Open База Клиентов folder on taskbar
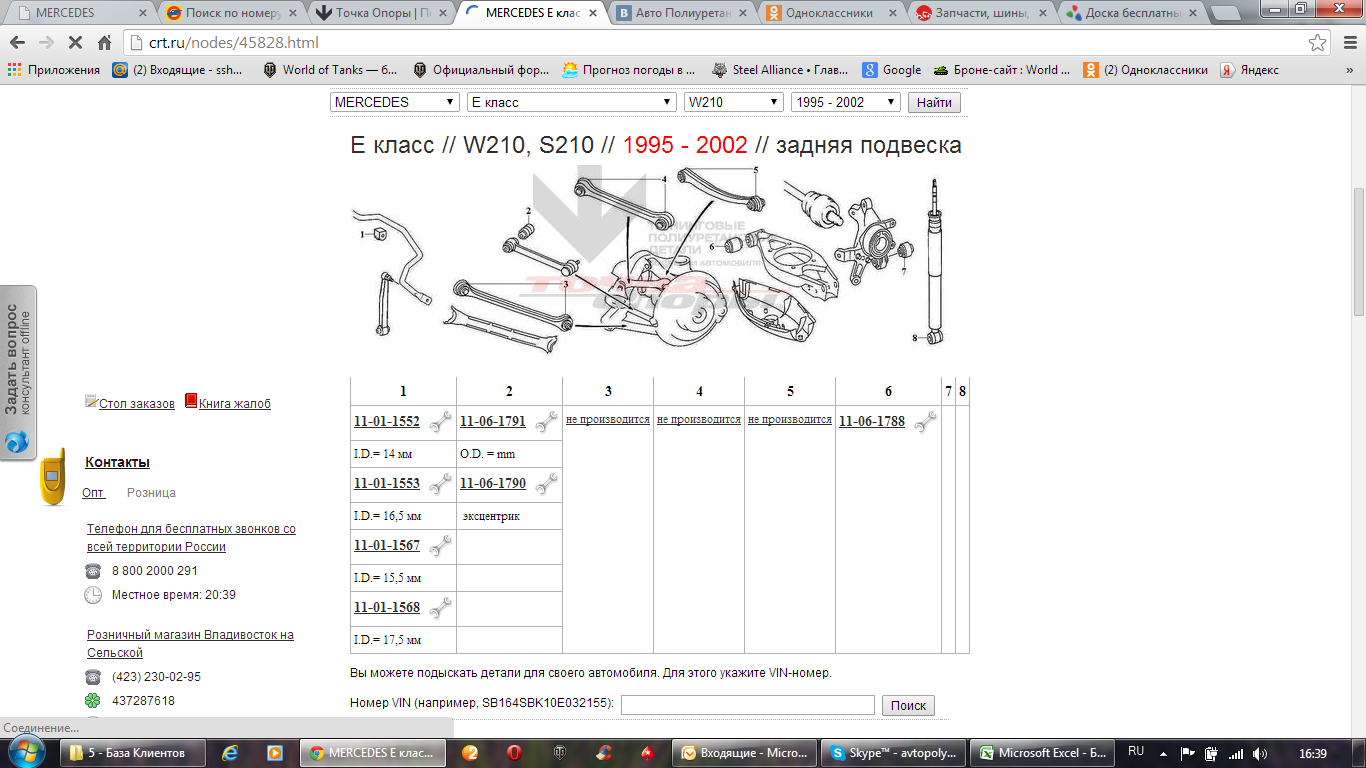The width and height of the screenshot is (1366, 768). coord(134,753)
